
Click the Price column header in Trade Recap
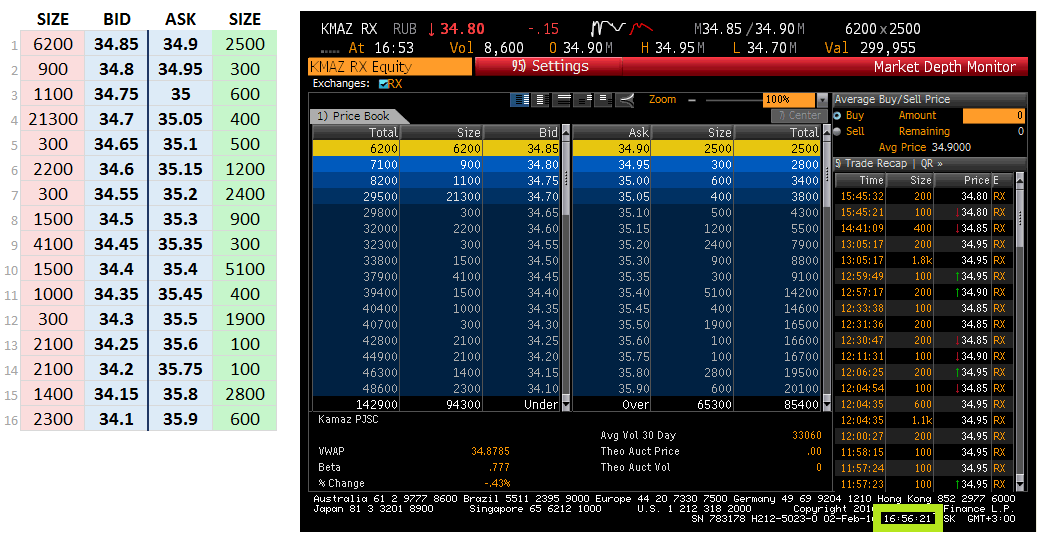coord(963,180)
